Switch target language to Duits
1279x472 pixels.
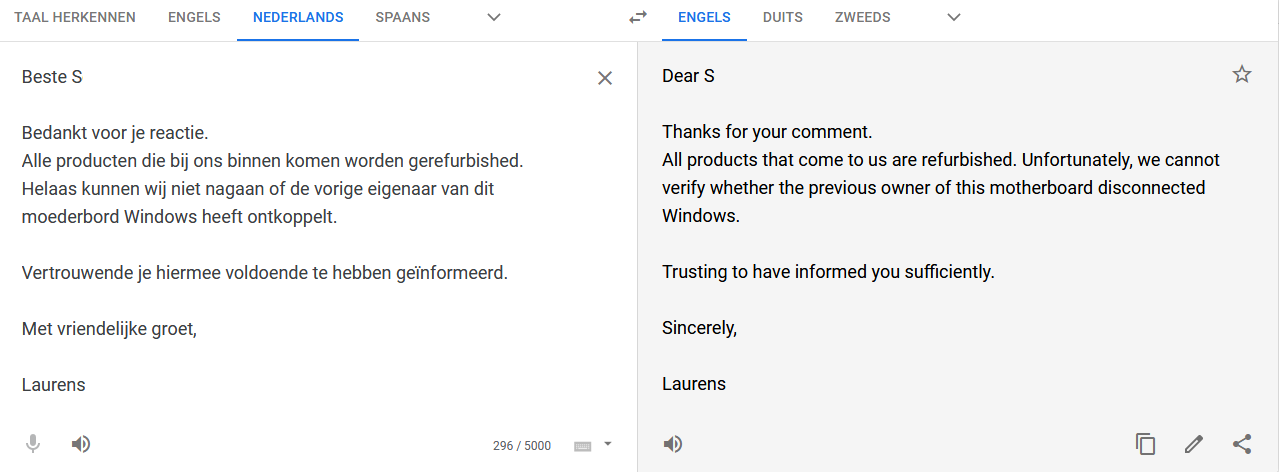pos(783,17)
